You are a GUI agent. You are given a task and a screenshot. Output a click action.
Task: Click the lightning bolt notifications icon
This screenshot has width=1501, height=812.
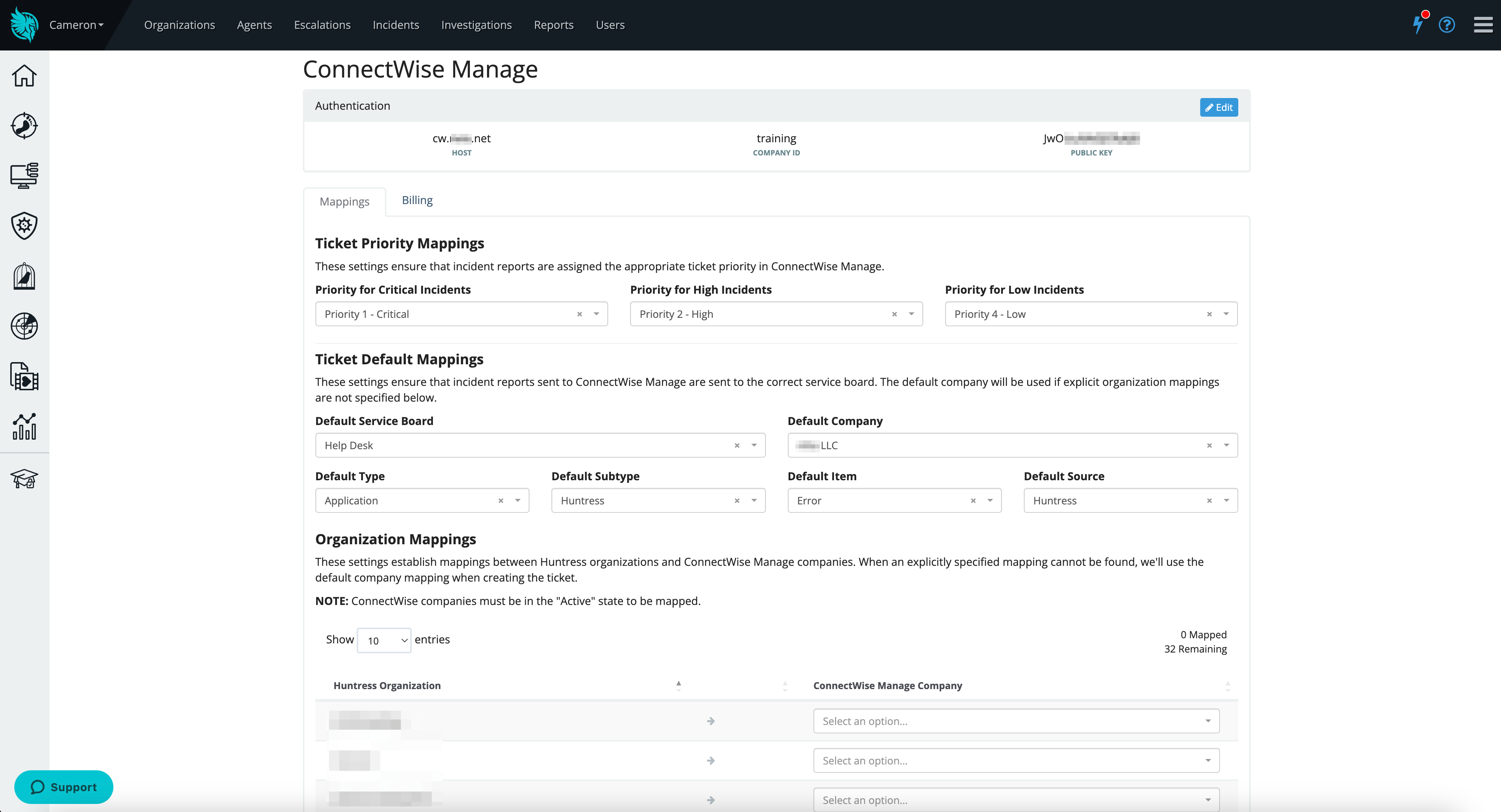click(1418, 25)
